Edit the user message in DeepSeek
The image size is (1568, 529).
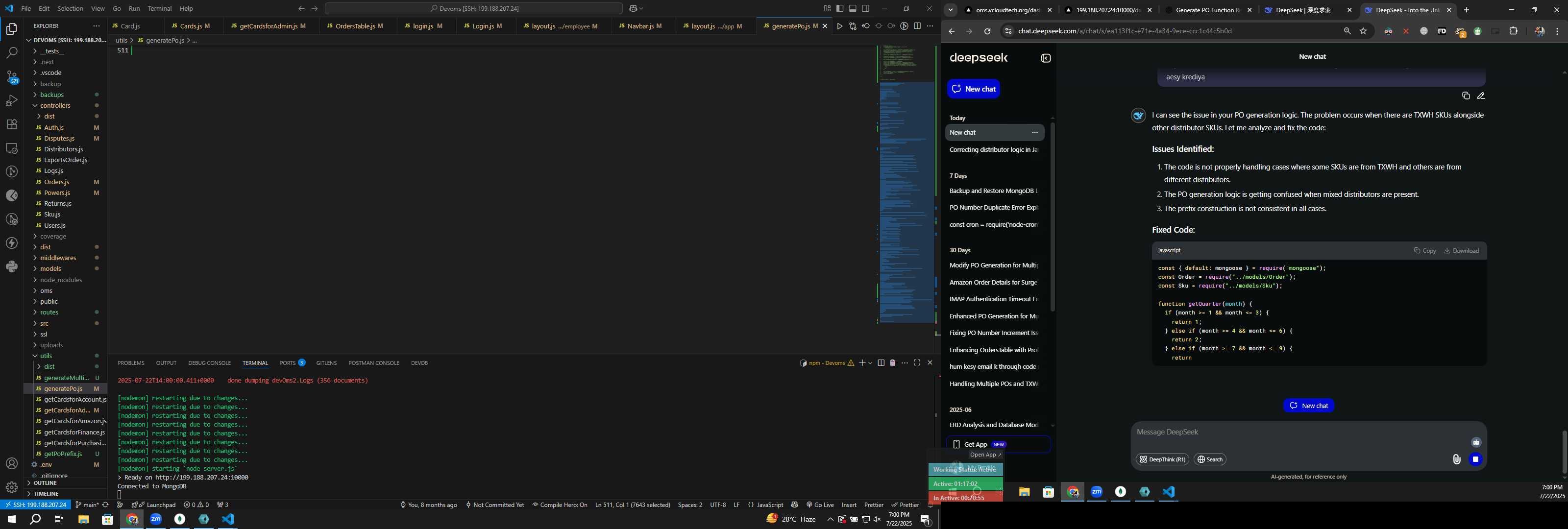[x=1481, y=96]
